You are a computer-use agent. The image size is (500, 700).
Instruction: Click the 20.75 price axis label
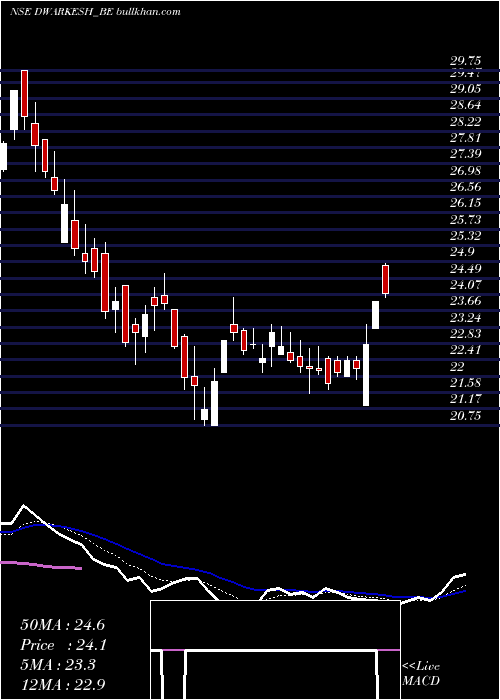click(x=466, y=416)
